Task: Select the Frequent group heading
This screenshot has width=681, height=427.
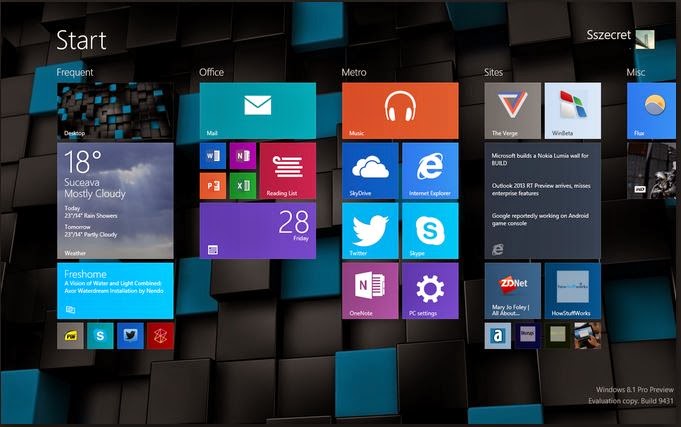Action: (75, 72)
